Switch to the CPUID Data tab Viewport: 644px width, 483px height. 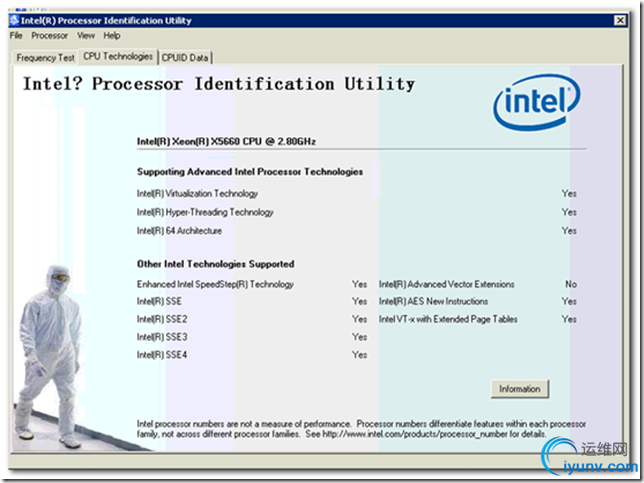point(185,58)
